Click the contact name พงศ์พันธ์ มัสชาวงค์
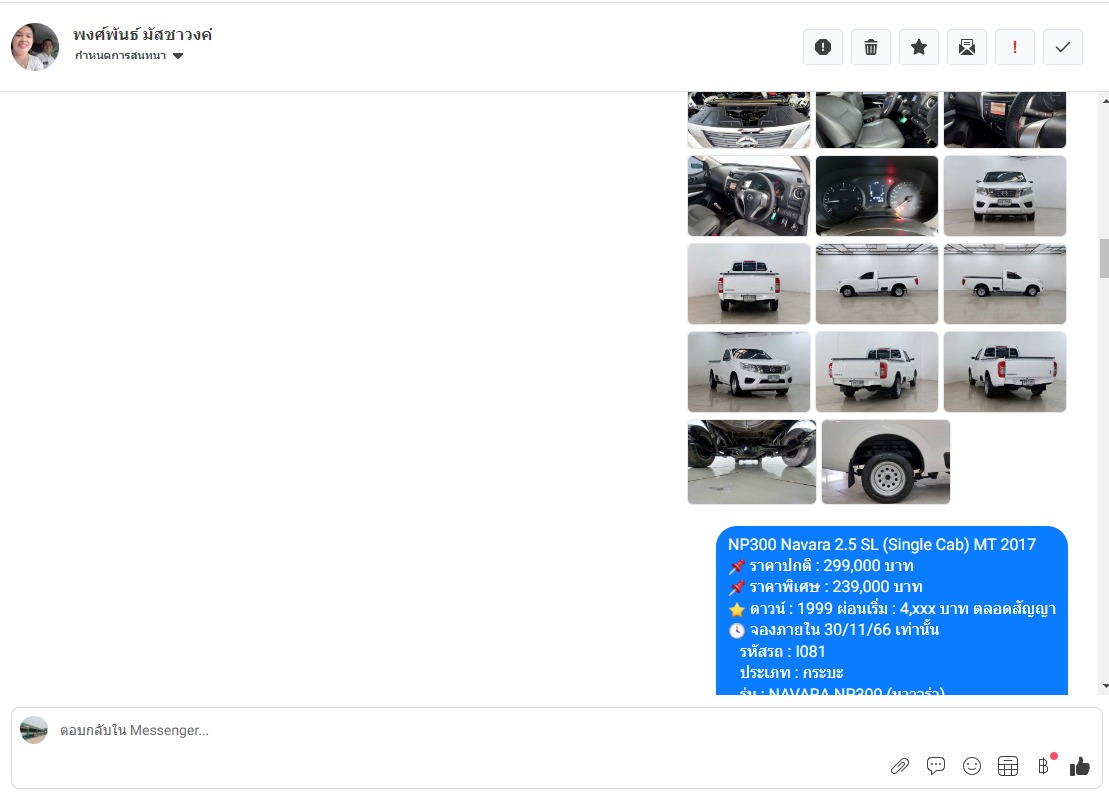 point(143,34)
